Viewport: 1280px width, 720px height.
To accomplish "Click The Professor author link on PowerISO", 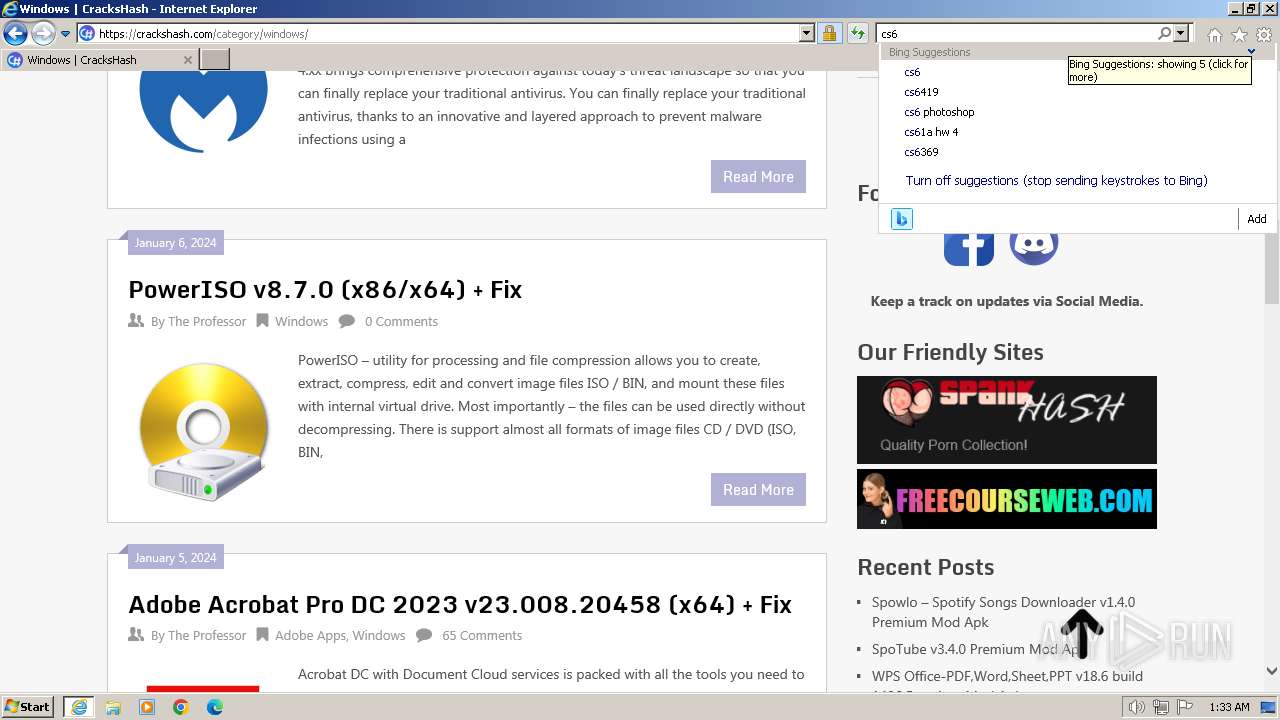I will [207, 322].
